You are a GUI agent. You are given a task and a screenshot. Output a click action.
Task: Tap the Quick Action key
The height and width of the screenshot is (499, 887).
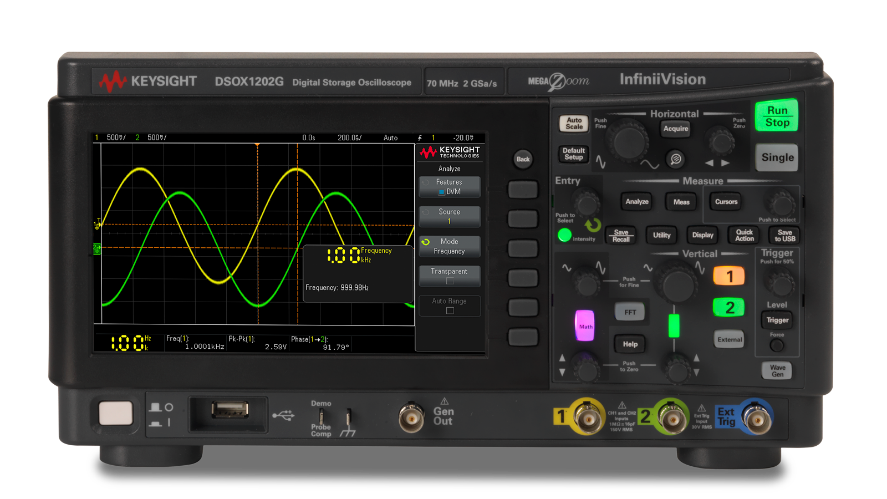(744, 235)
